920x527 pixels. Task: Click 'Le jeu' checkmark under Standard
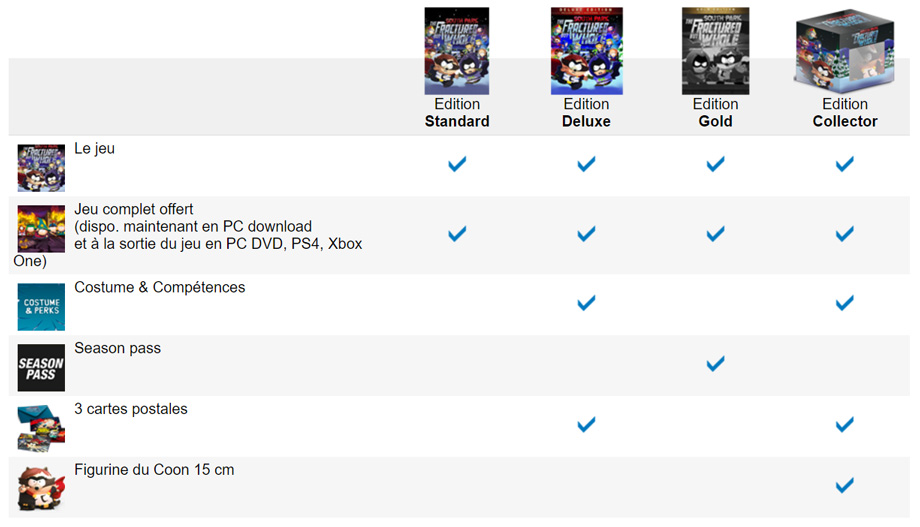tap(457, 163)
